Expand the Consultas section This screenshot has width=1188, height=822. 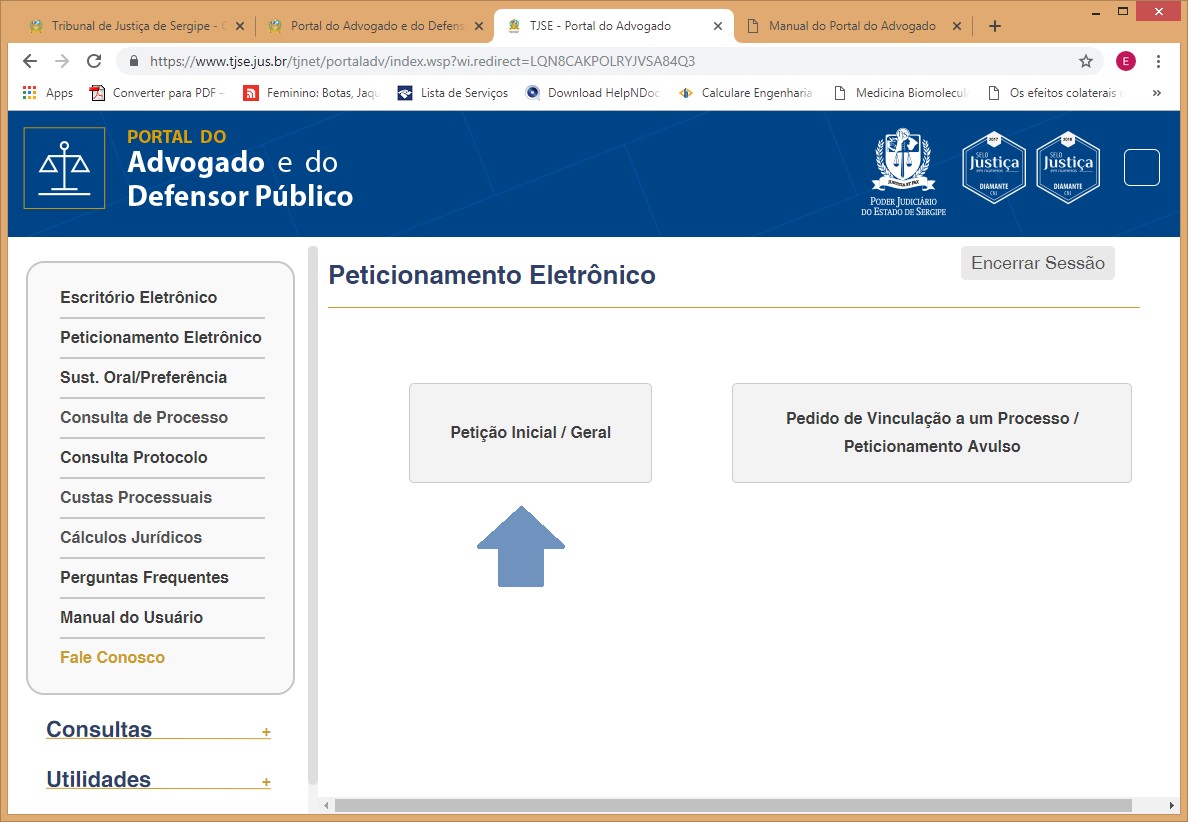[266, 732]
